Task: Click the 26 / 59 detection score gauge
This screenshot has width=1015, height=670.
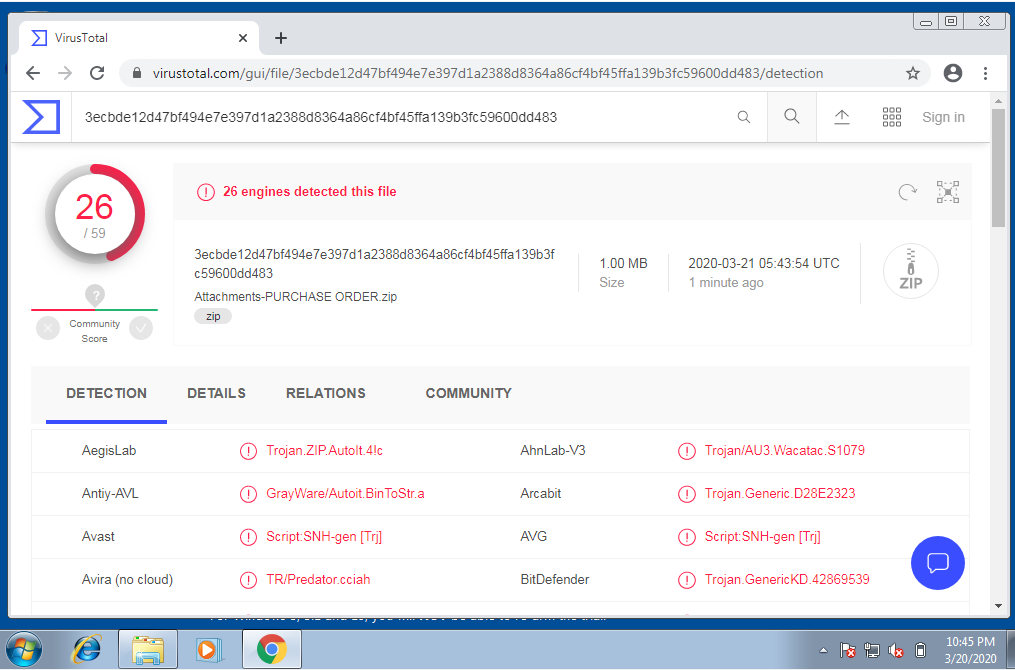Action: click(x=95, y=214)
